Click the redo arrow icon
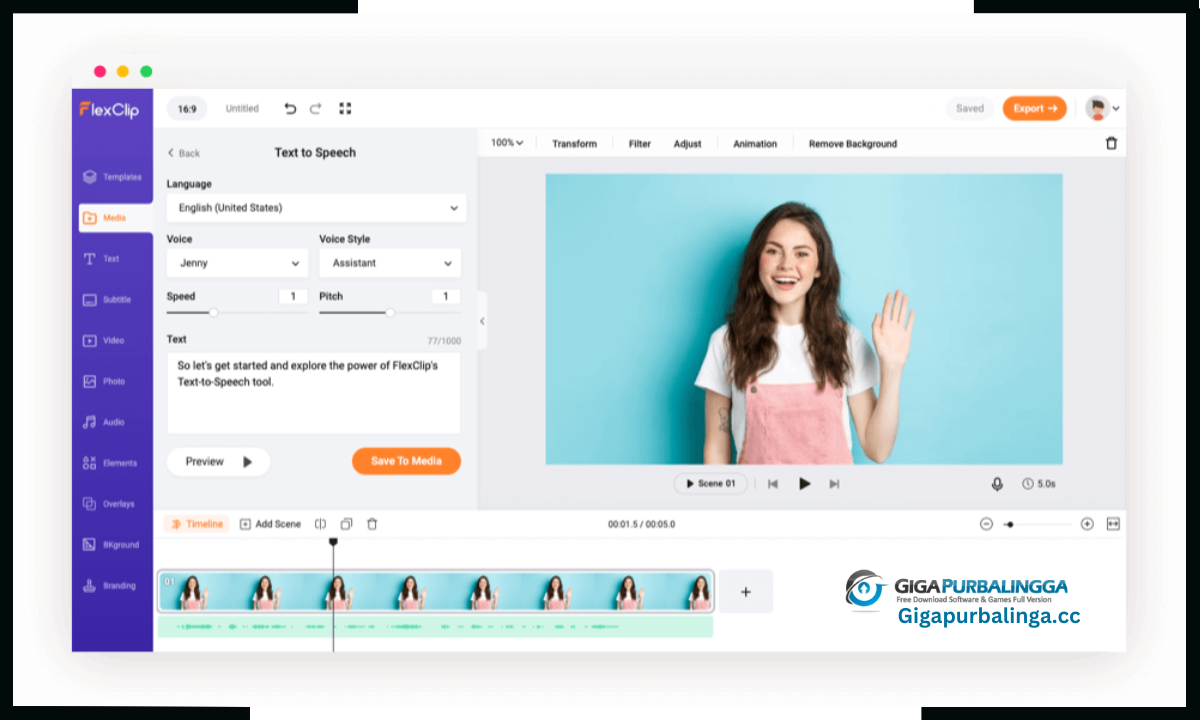This screenshot has width=1200, height=720. 316,108
